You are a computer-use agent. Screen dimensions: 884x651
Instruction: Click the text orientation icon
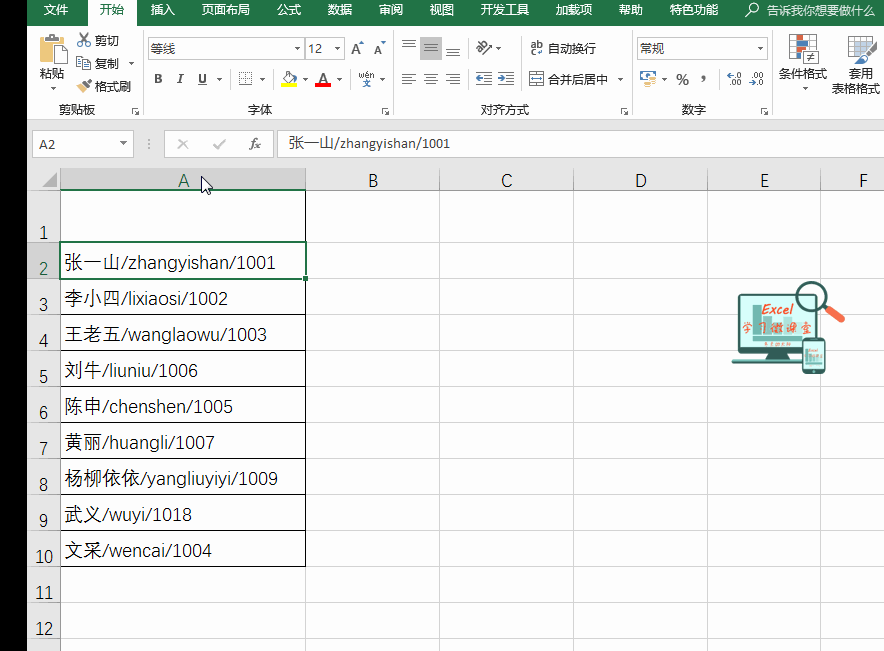click(484, 48)
